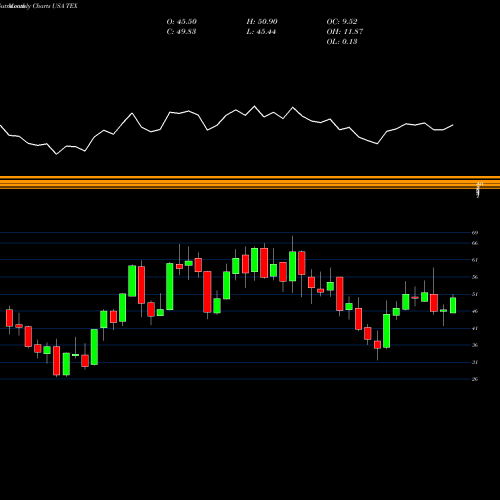Select the open value 'O: 45.50'
Image resolution: width=500 pixels, height=500 pixels.
click(182, 22)
